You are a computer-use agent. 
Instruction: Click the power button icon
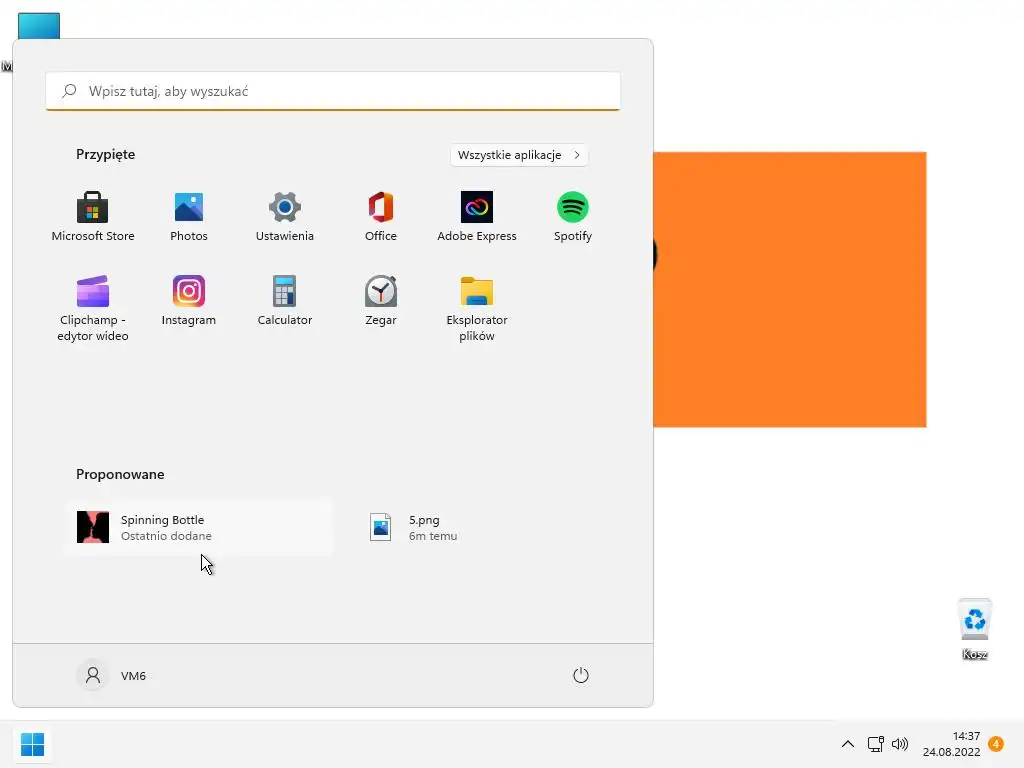point(581,675)
